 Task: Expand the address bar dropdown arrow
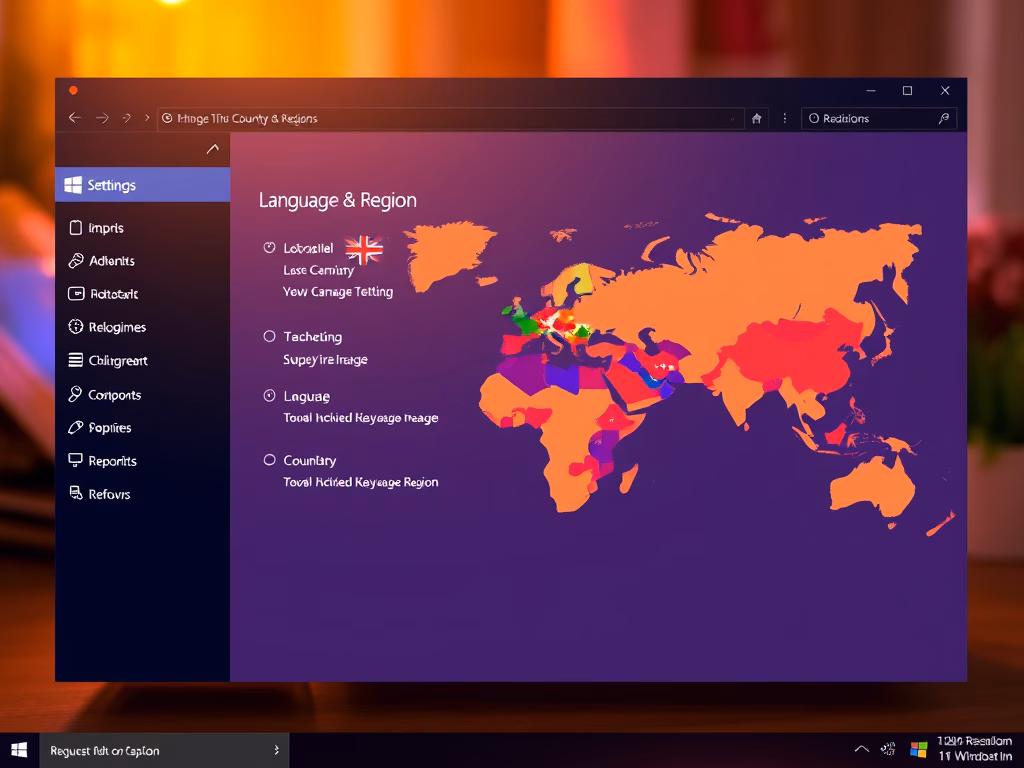tap(733, 118)
